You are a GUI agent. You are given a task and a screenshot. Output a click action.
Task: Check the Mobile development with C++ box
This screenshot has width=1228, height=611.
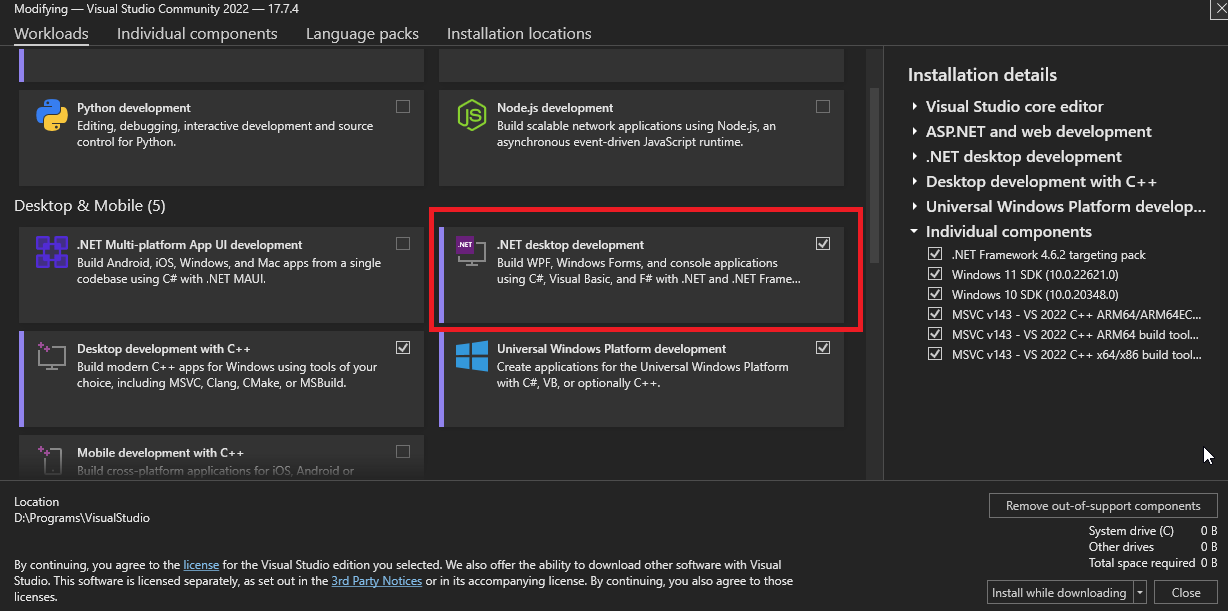(403, 451)
